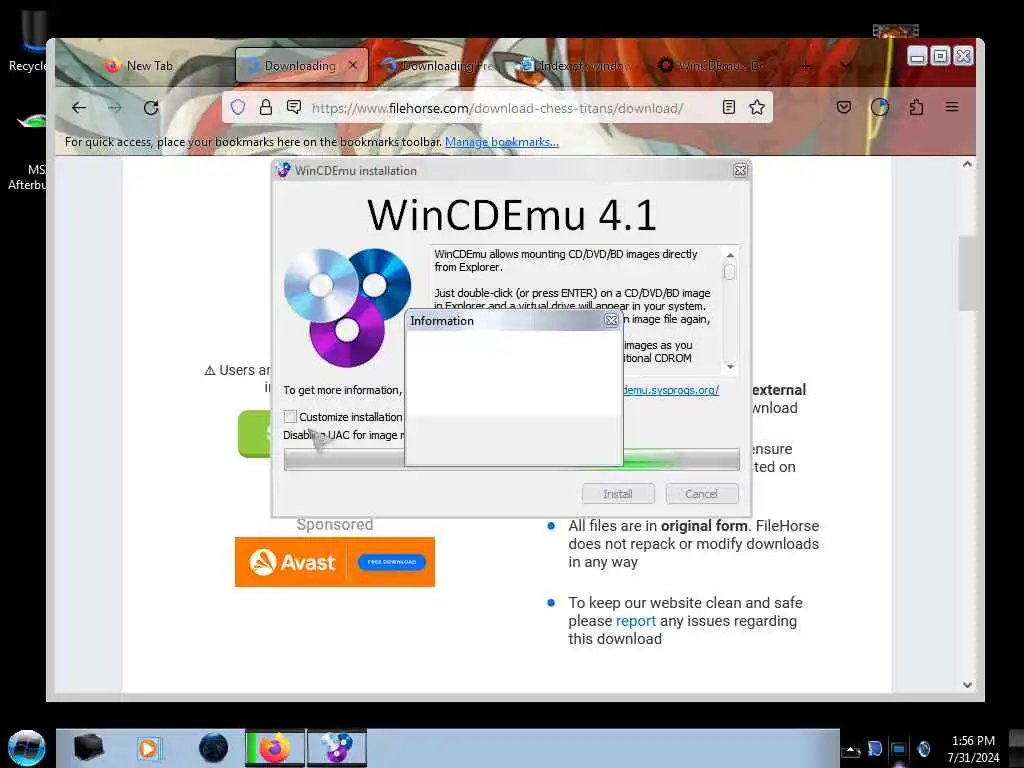
Task: Reload the page in Firefox
Action: [151, 108]
